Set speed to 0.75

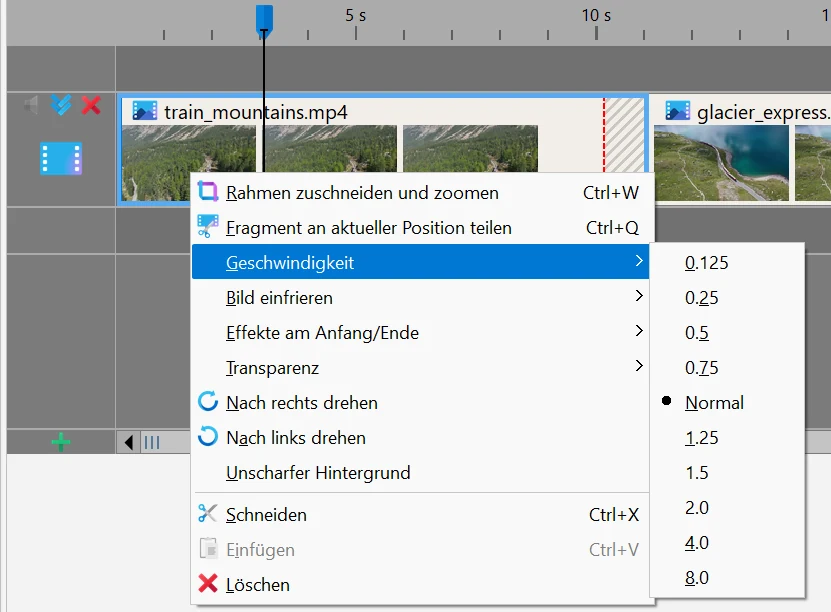[x=727, y=368]
